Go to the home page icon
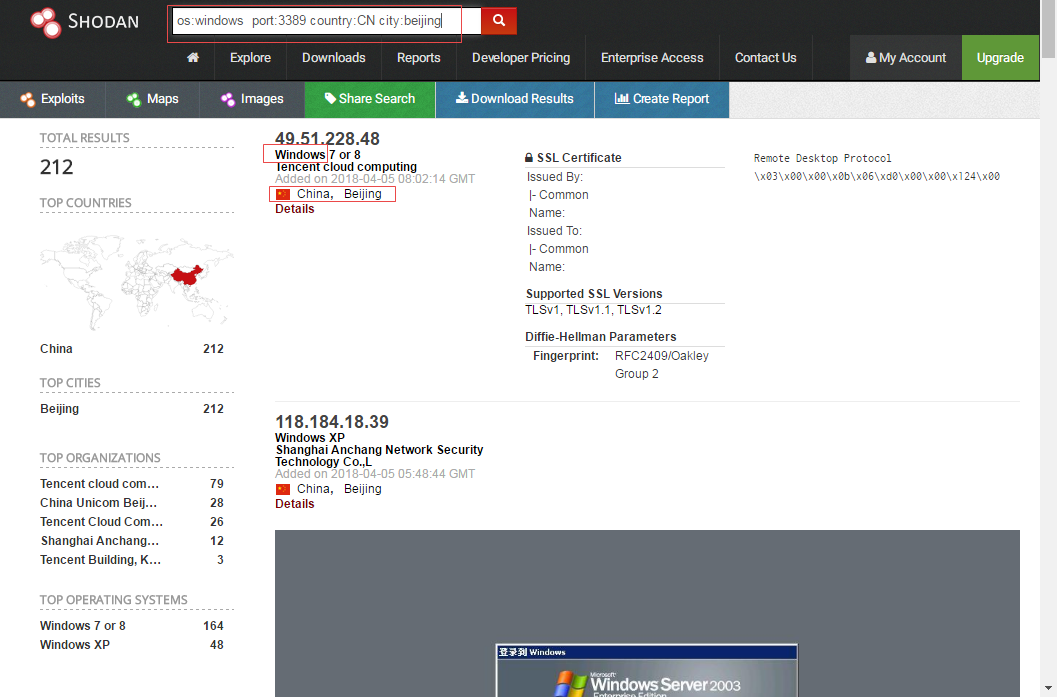 [x=193, y=57]
